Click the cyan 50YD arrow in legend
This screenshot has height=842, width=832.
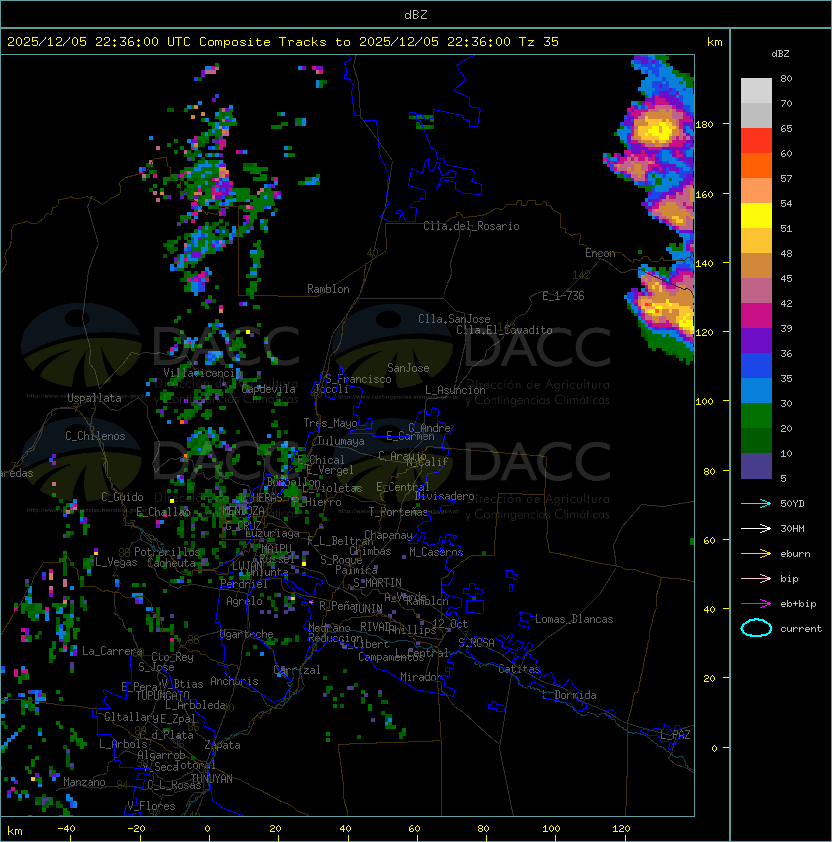(x=756, y=504)
